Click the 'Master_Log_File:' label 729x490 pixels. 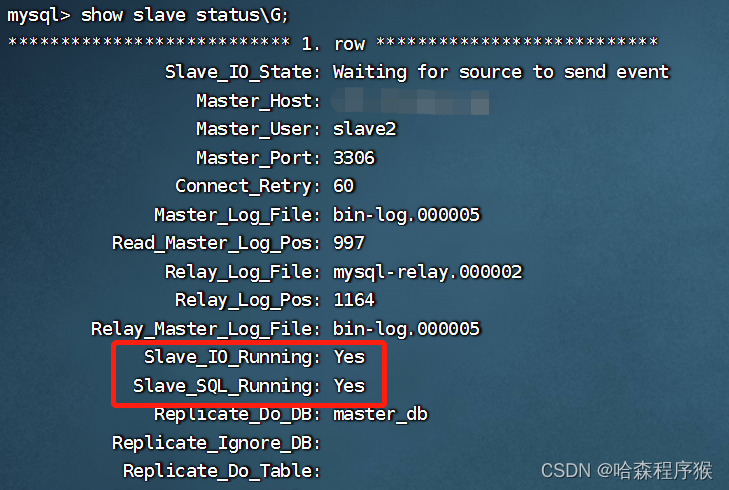click(238, 215)
